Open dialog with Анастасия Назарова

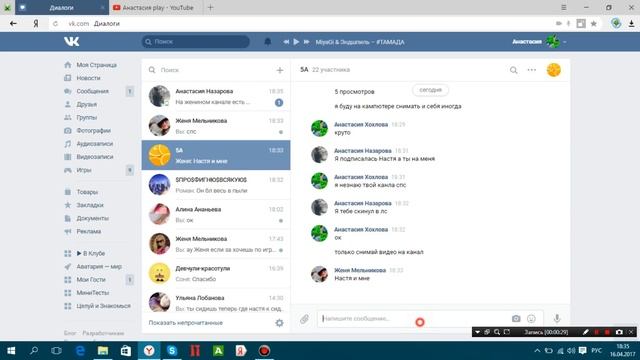point(216,96)
